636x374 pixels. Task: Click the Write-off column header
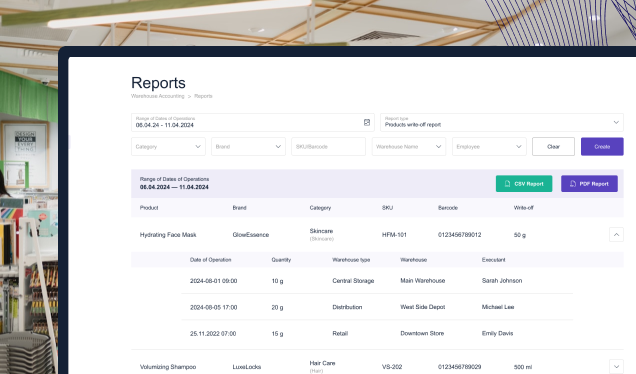[524, 208]
